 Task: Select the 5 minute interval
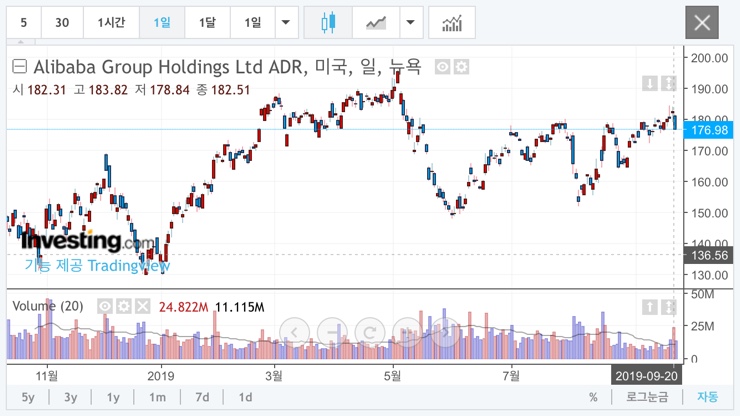pyautogui.click(x=24, y=22)
